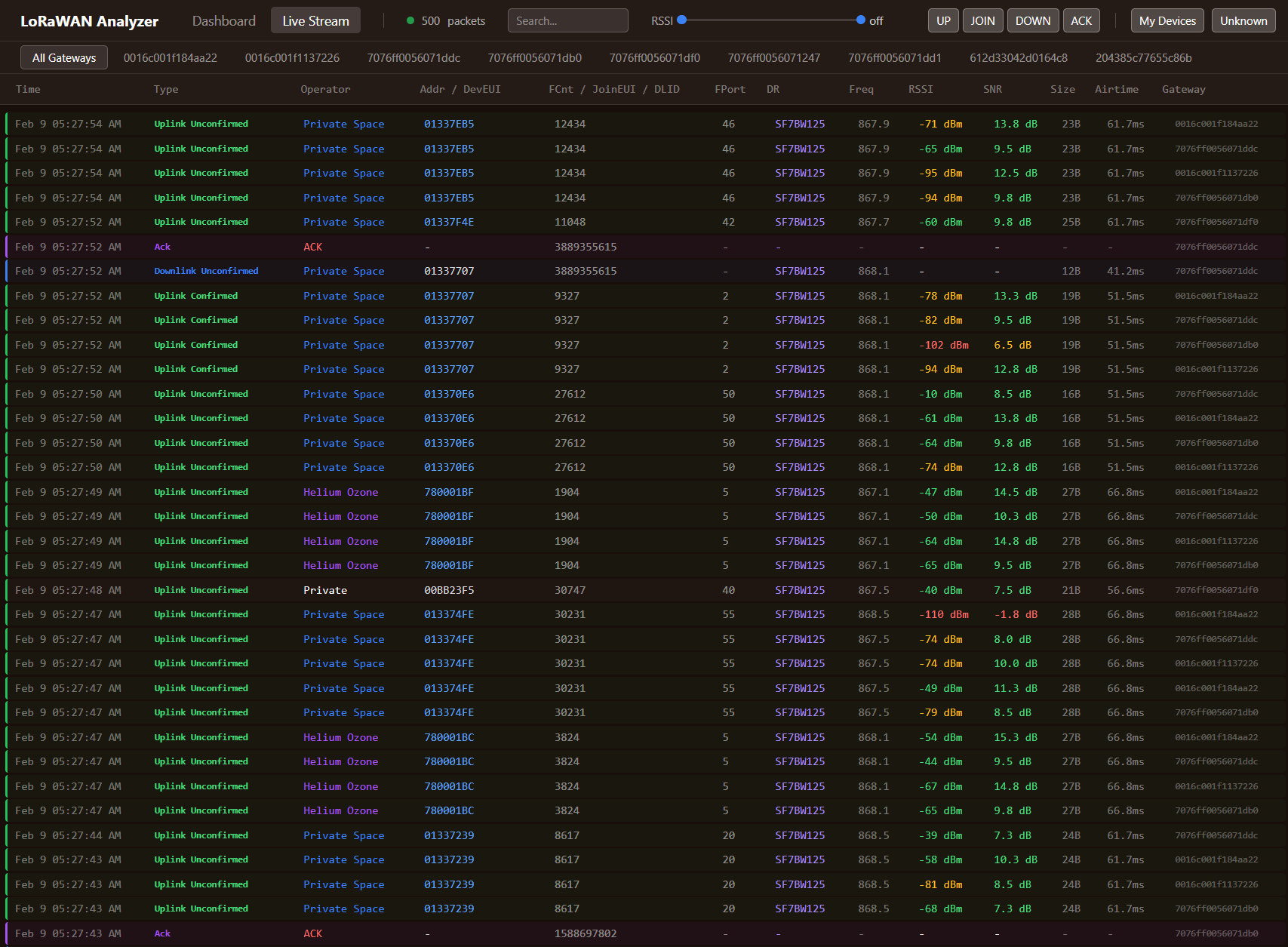Screen dimensions: 1288x947
Task: Click the right RSSI slider handle
Action: [x=860, y=20]
